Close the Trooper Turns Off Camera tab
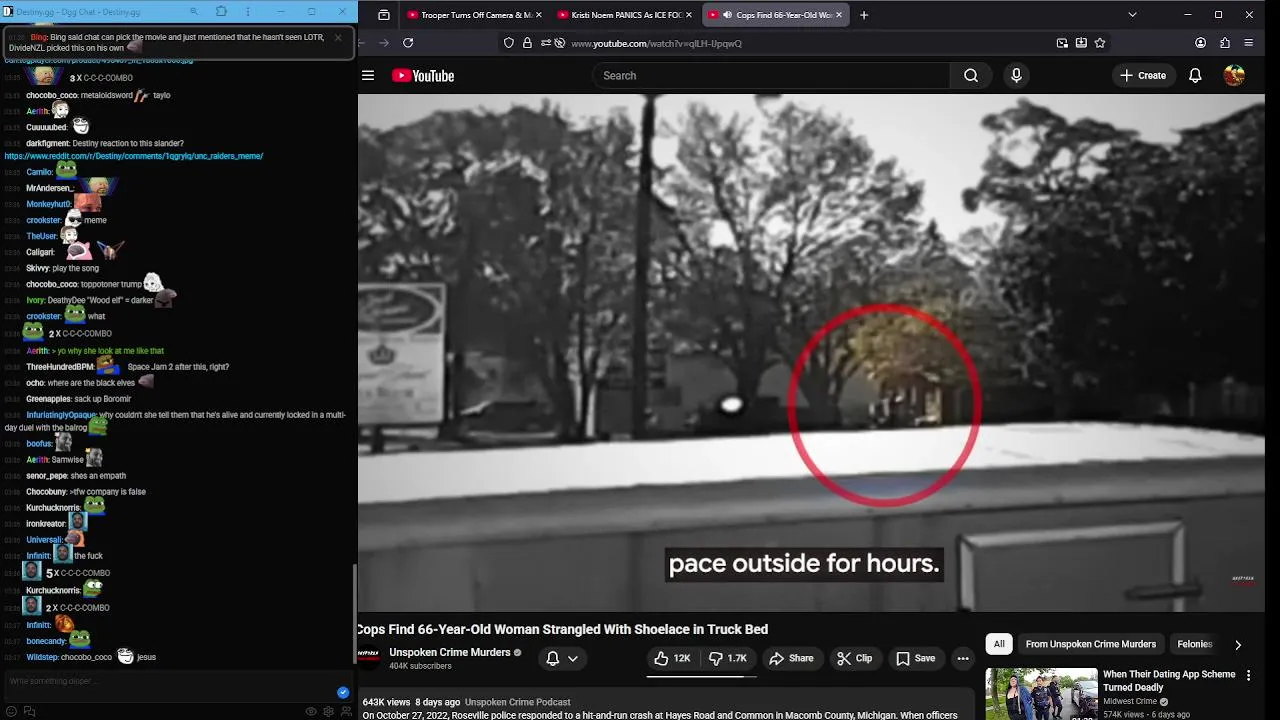Image resolution: width=1280 pixels, height=720 pixels. point(540,15)
